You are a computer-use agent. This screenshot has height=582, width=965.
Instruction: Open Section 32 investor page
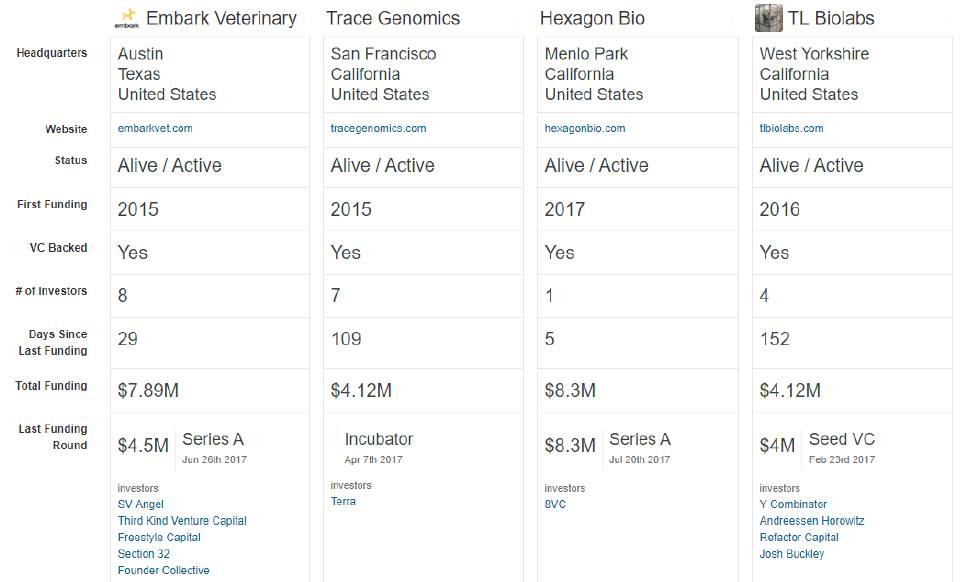point(144,554)
